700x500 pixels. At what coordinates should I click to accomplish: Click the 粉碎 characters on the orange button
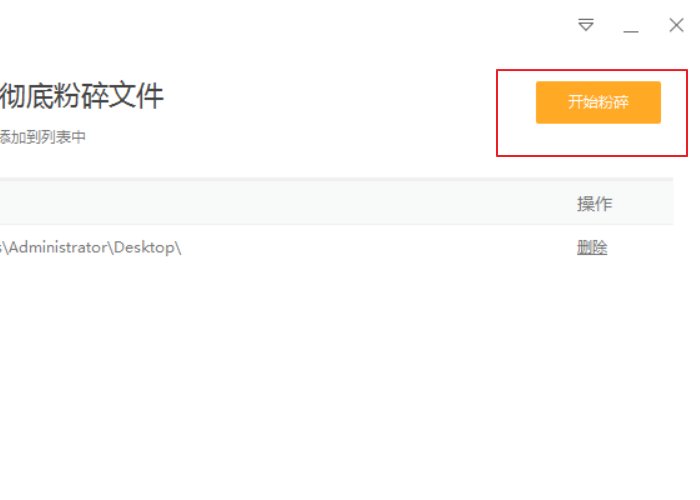(613, 102)
